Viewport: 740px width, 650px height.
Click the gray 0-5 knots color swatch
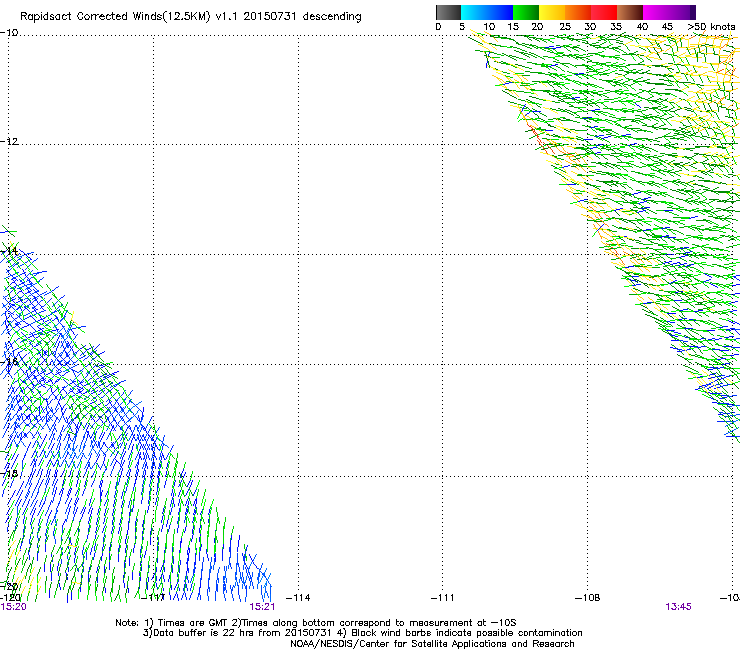(448, 12)
